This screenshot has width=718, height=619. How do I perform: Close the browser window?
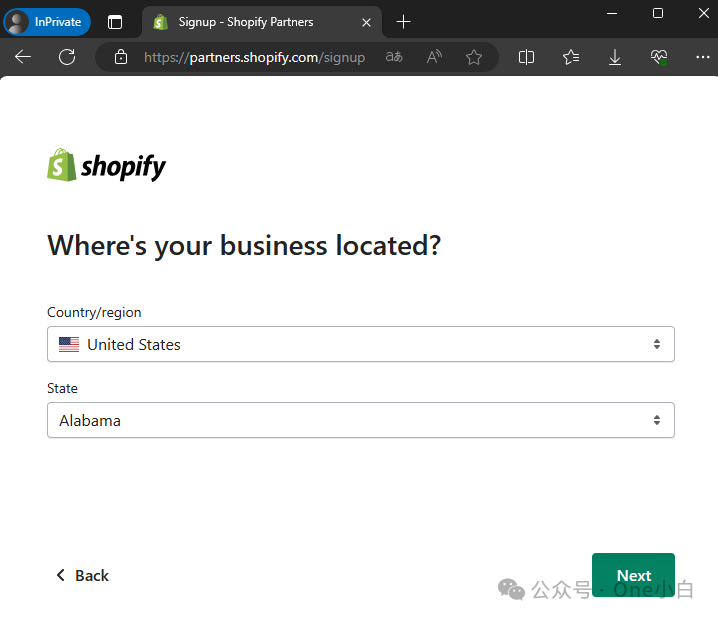(x=704, y=13)
